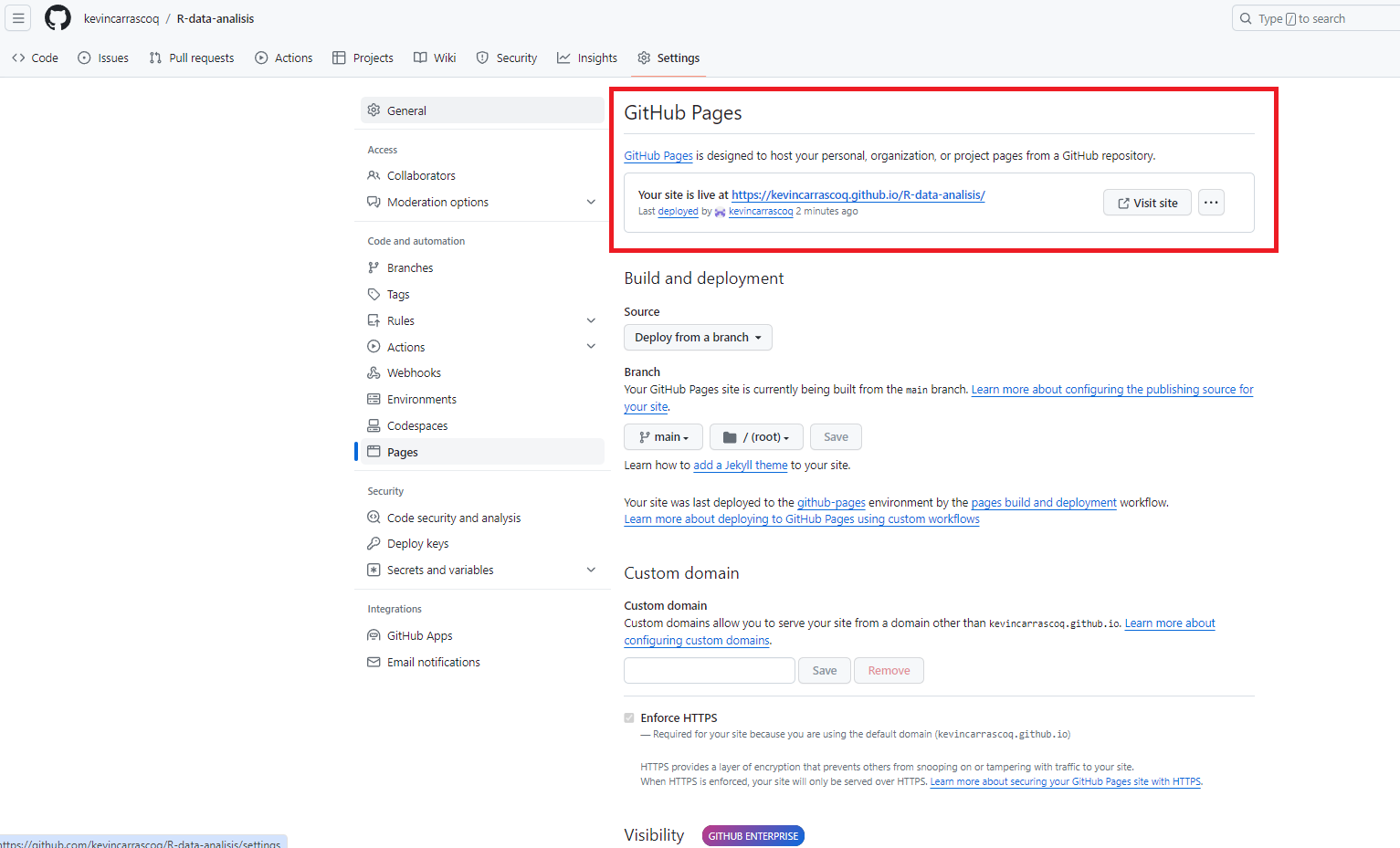Click the kevincarrascoq avatar icon
The image size is (1400, 848).
point(721,212)
